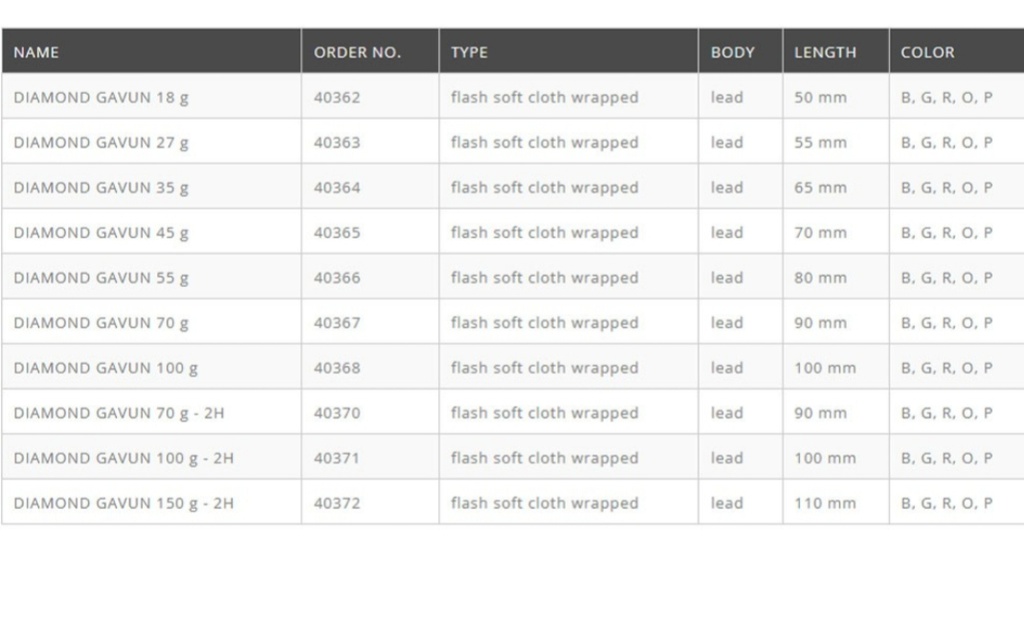The height and width of the screenshot is (643, 1024).
Task: Select the DIAMOND GAVUN 45 g name cell
Action: [x=101, y=232]
